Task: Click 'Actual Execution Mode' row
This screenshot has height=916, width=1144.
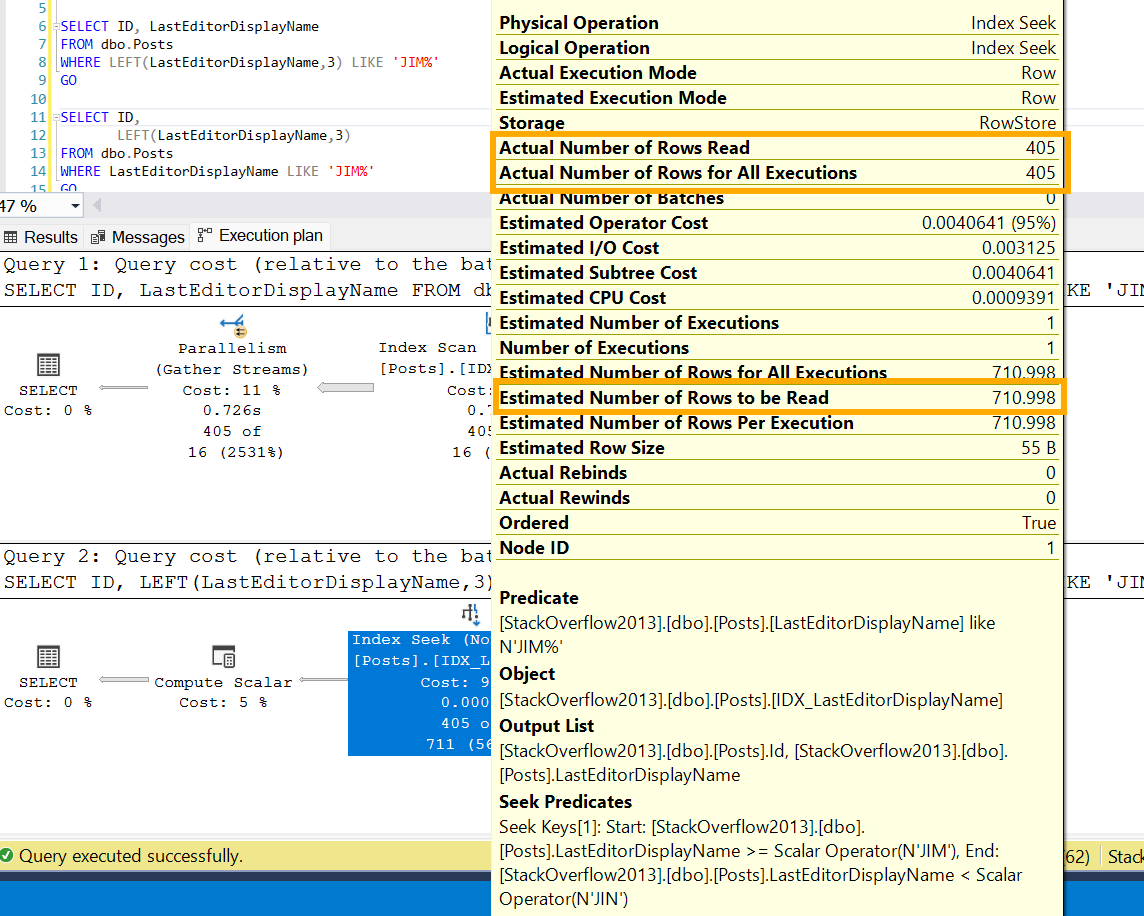Action: [x=777, y=73]
